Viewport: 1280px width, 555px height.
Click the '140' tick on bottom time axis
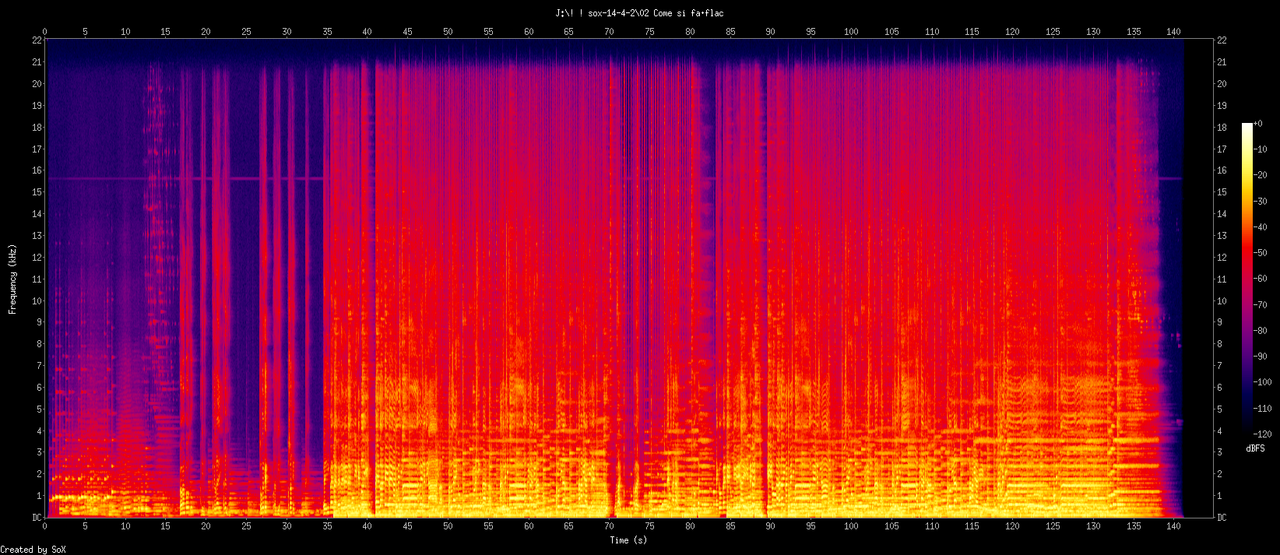[1174, 526]
